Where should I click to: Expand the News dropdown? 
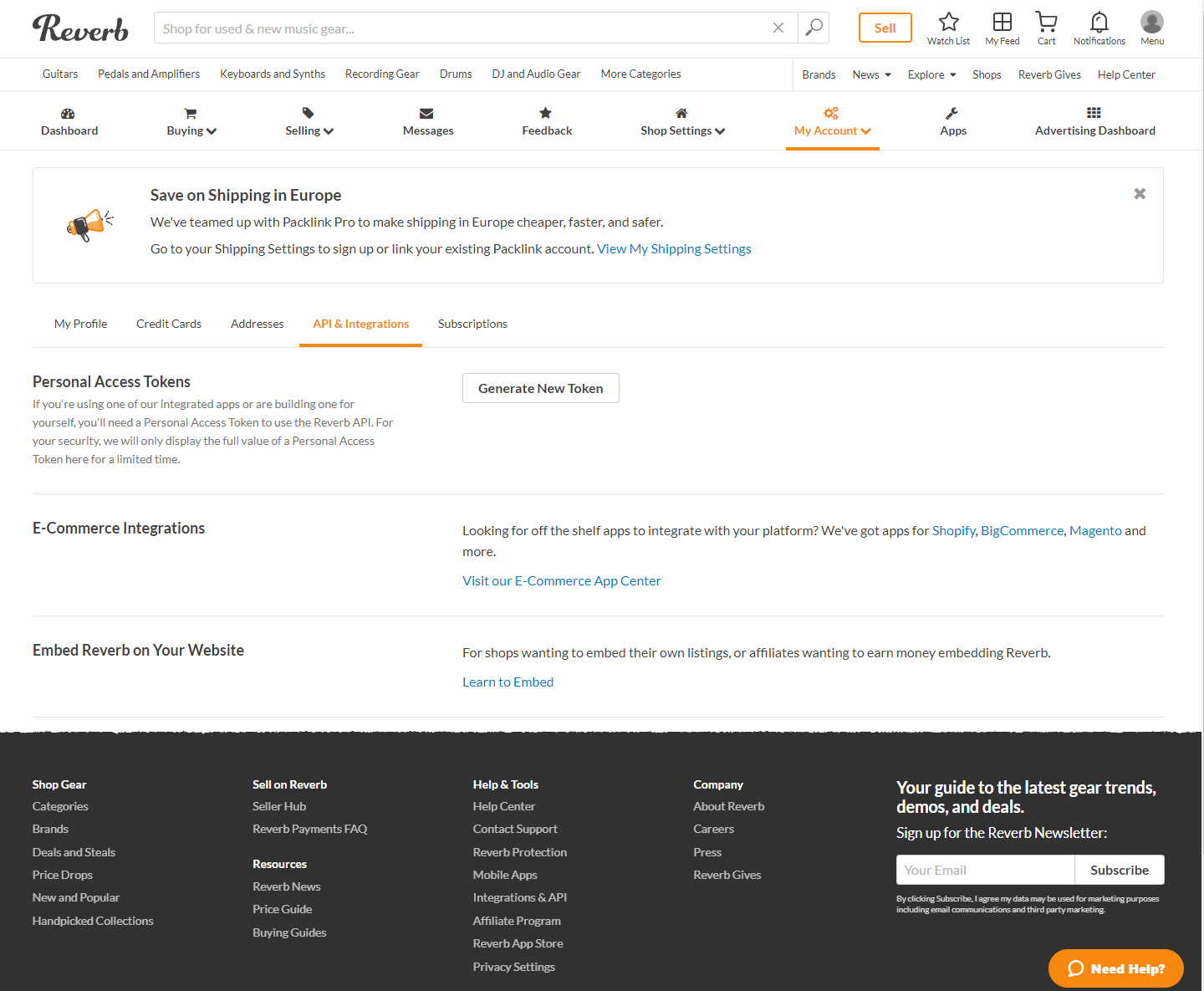(x=872, y=74)
